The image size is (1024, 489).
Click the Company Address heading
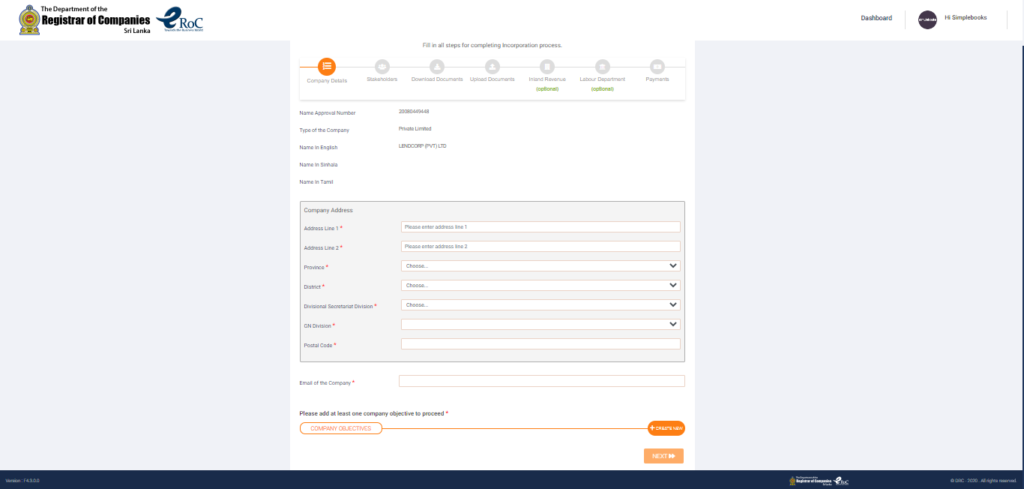pos(328,210)
